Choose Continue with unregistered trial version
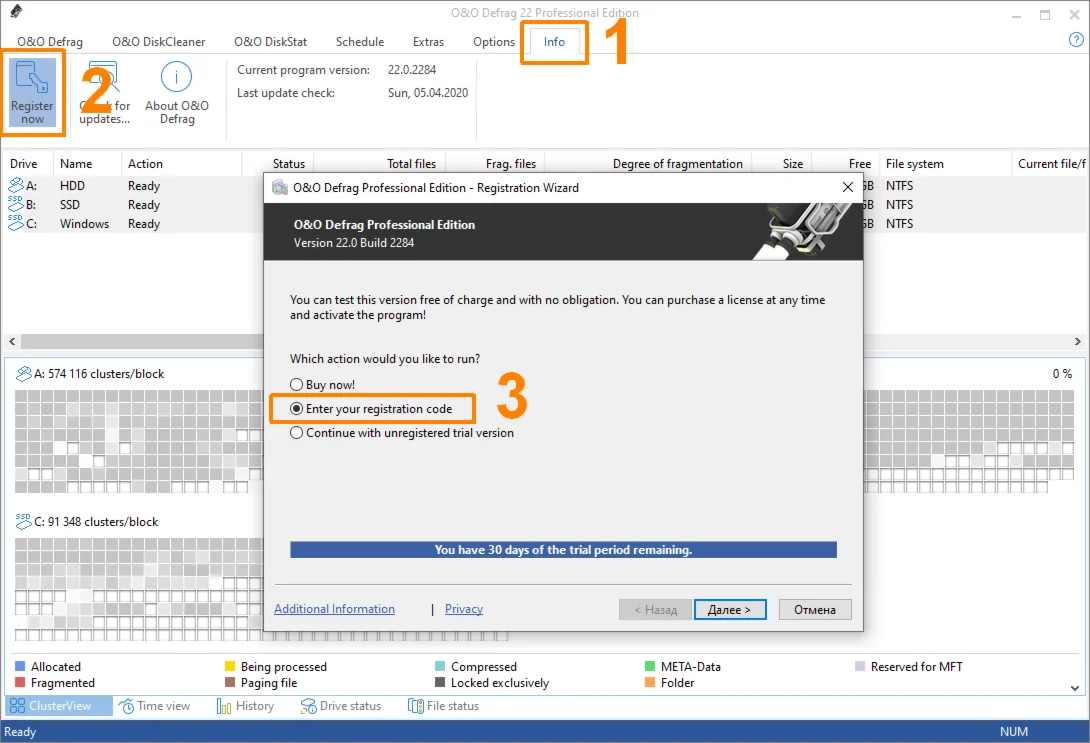The height and width of the screenshot is (743, 1090). point(402,432)
